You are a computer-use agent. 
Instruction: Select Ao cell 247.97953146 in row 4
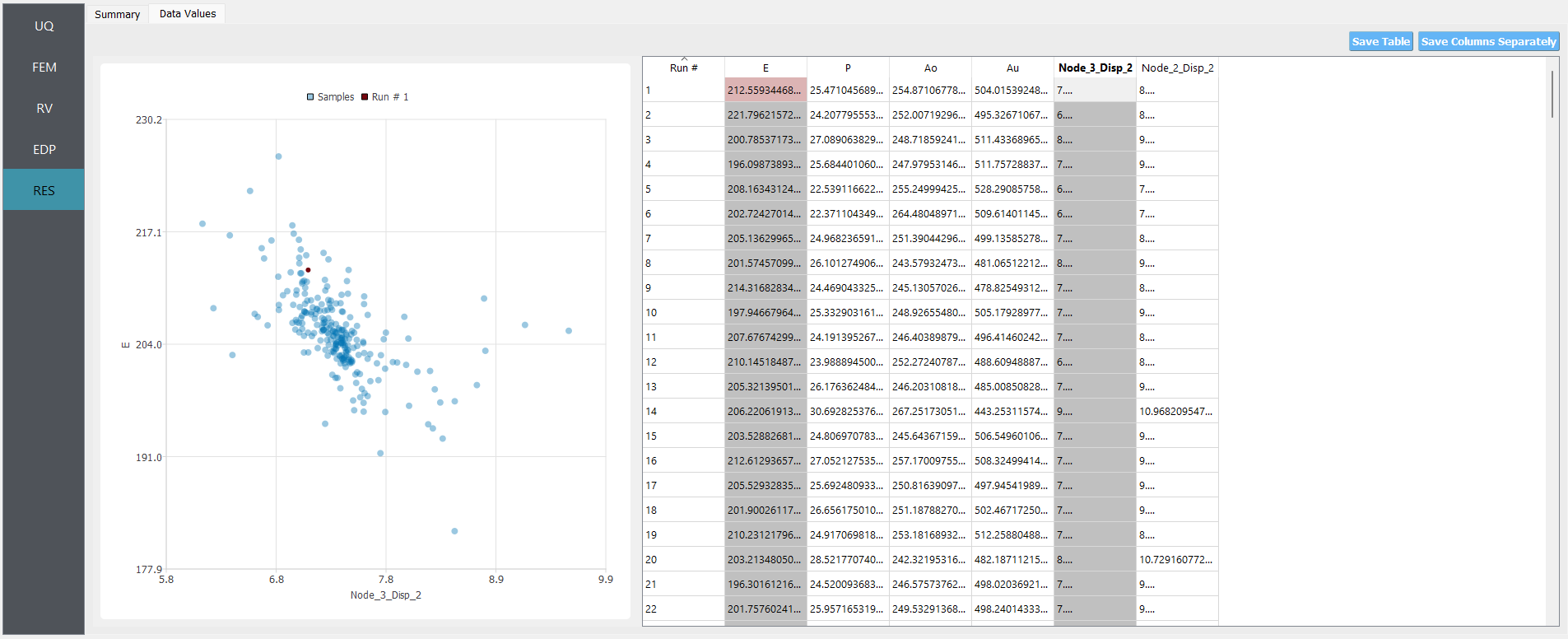(x=930, y=164)
